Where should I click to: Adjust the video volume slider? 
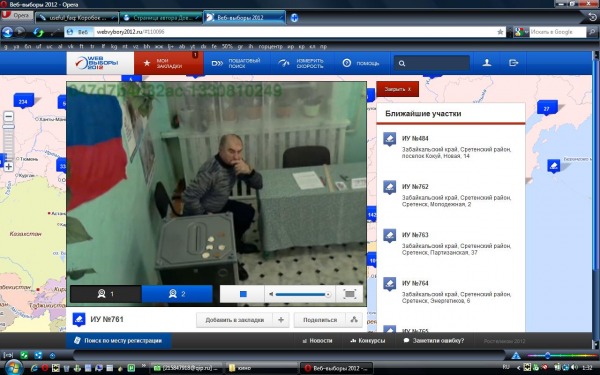(302, 294)
